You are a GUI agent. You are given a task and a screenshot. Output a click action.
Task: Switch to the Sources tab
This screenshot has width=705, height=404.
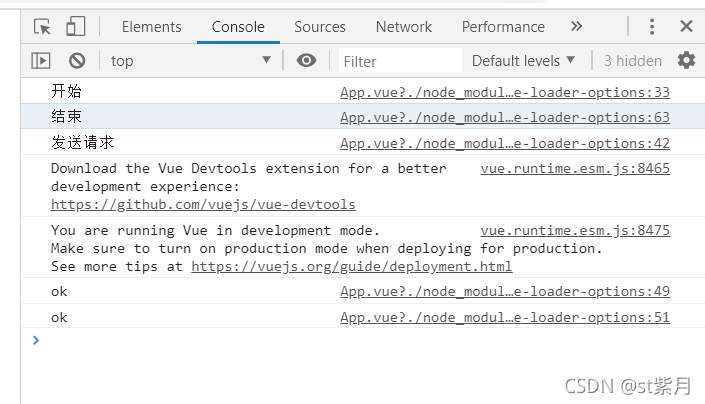(x=320, y=27)
